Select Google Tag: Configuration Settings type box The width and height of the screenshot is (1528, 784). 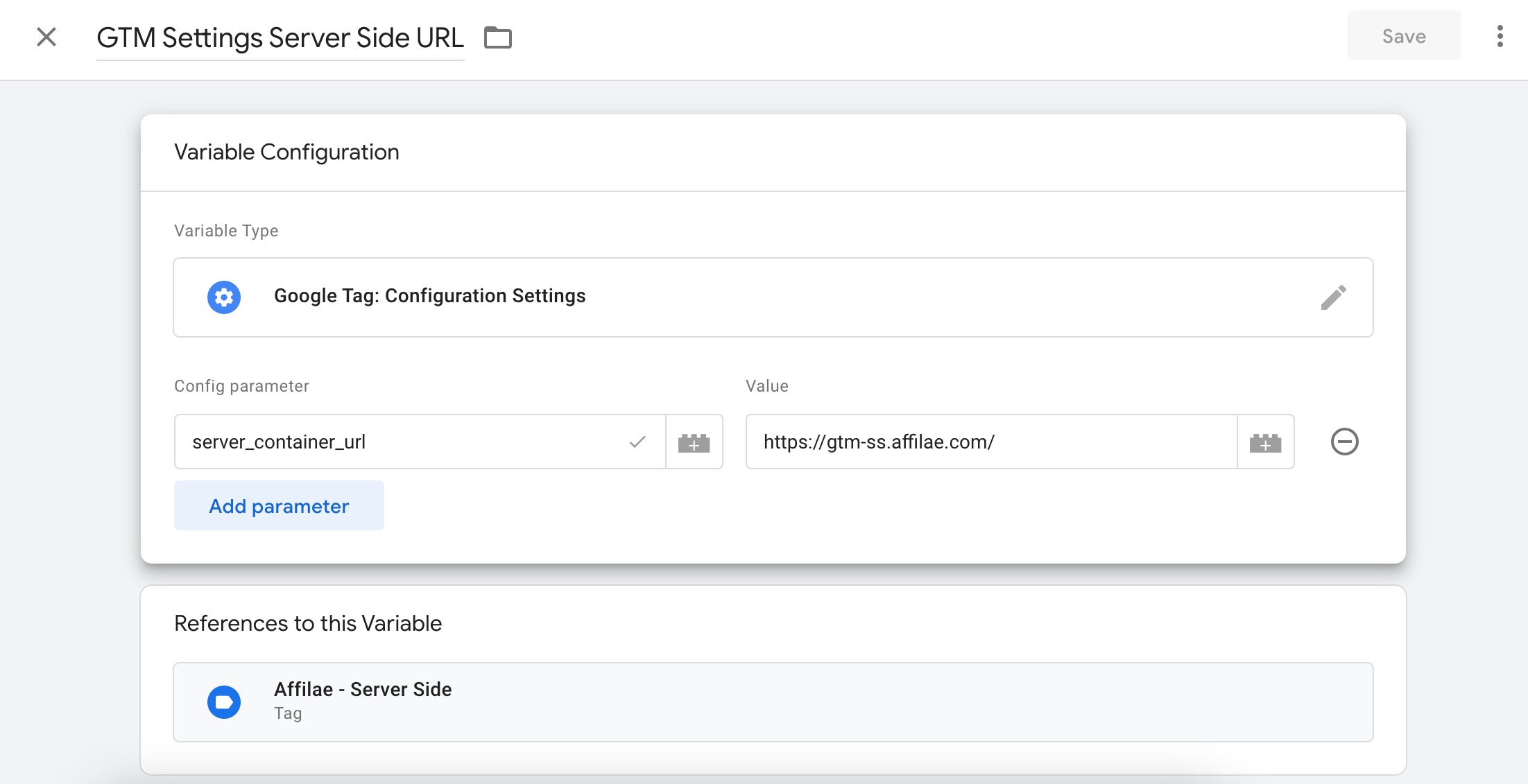pos(772,297)
